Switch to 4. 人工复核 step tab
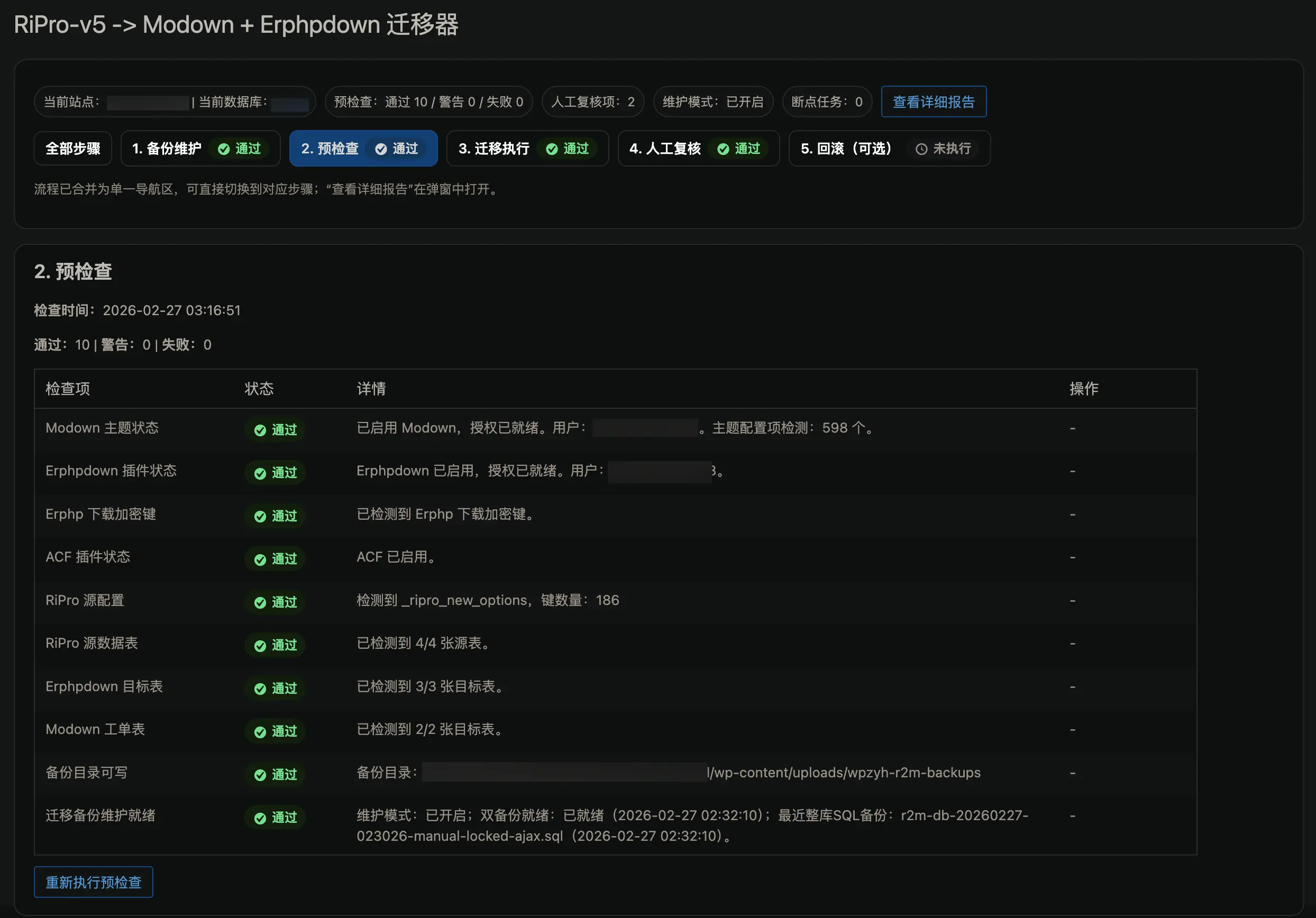 coord(699,149)
